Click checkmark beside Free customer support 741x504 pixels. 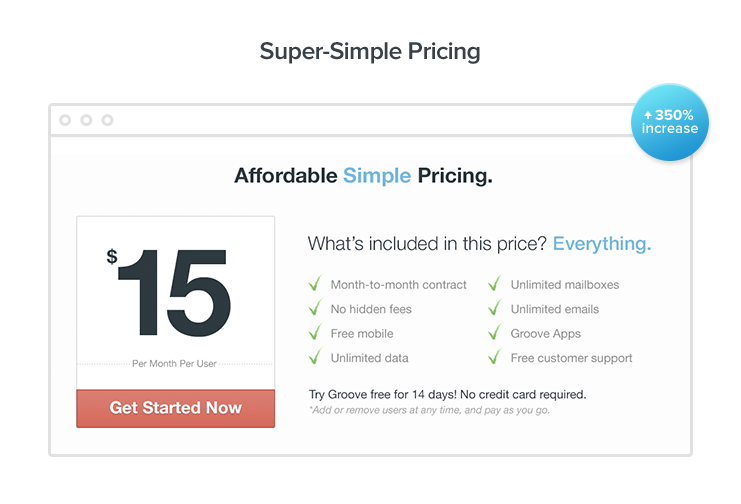click(495, 356)
